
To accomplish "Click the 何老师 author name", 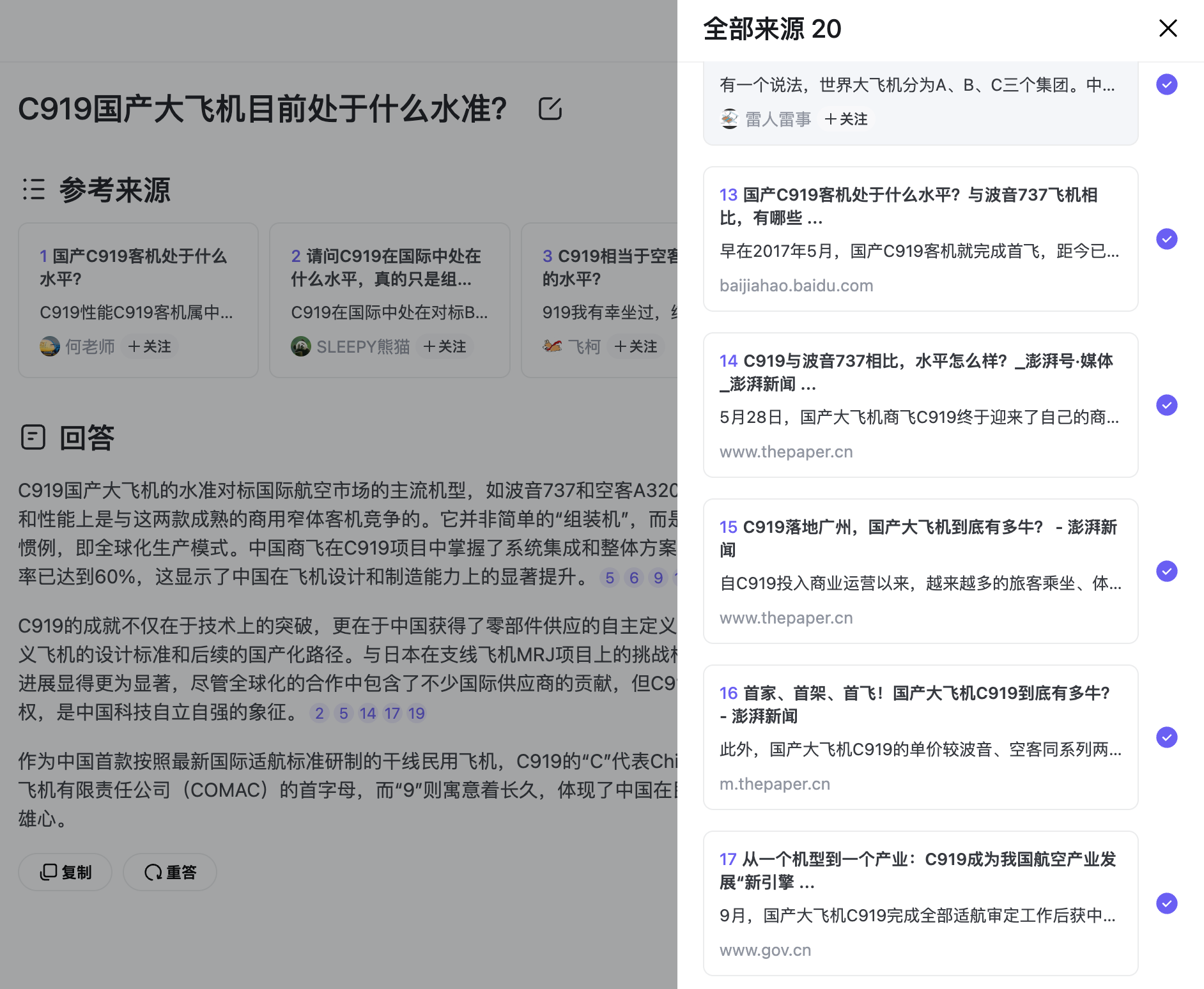I will coord(90,346).
